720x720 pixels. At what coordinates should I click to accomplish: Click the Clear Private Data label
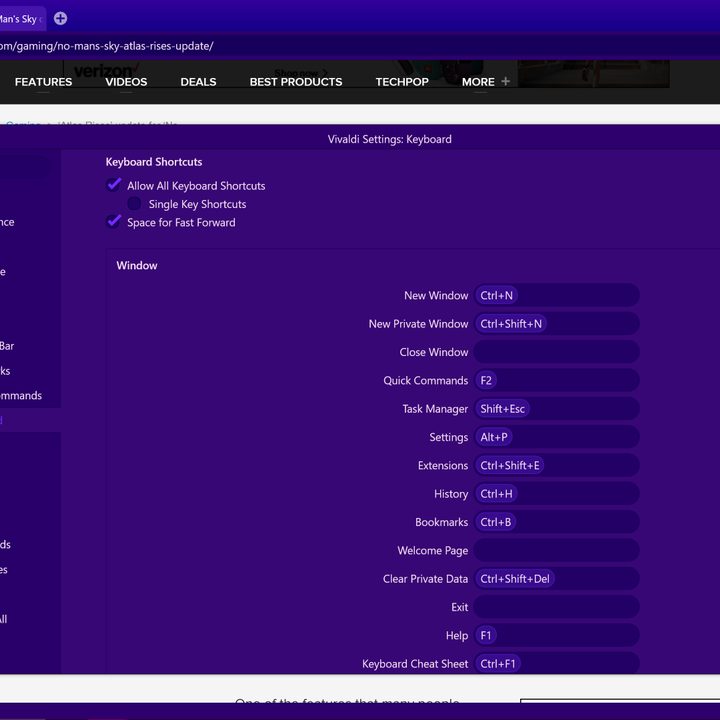[425, 579]
